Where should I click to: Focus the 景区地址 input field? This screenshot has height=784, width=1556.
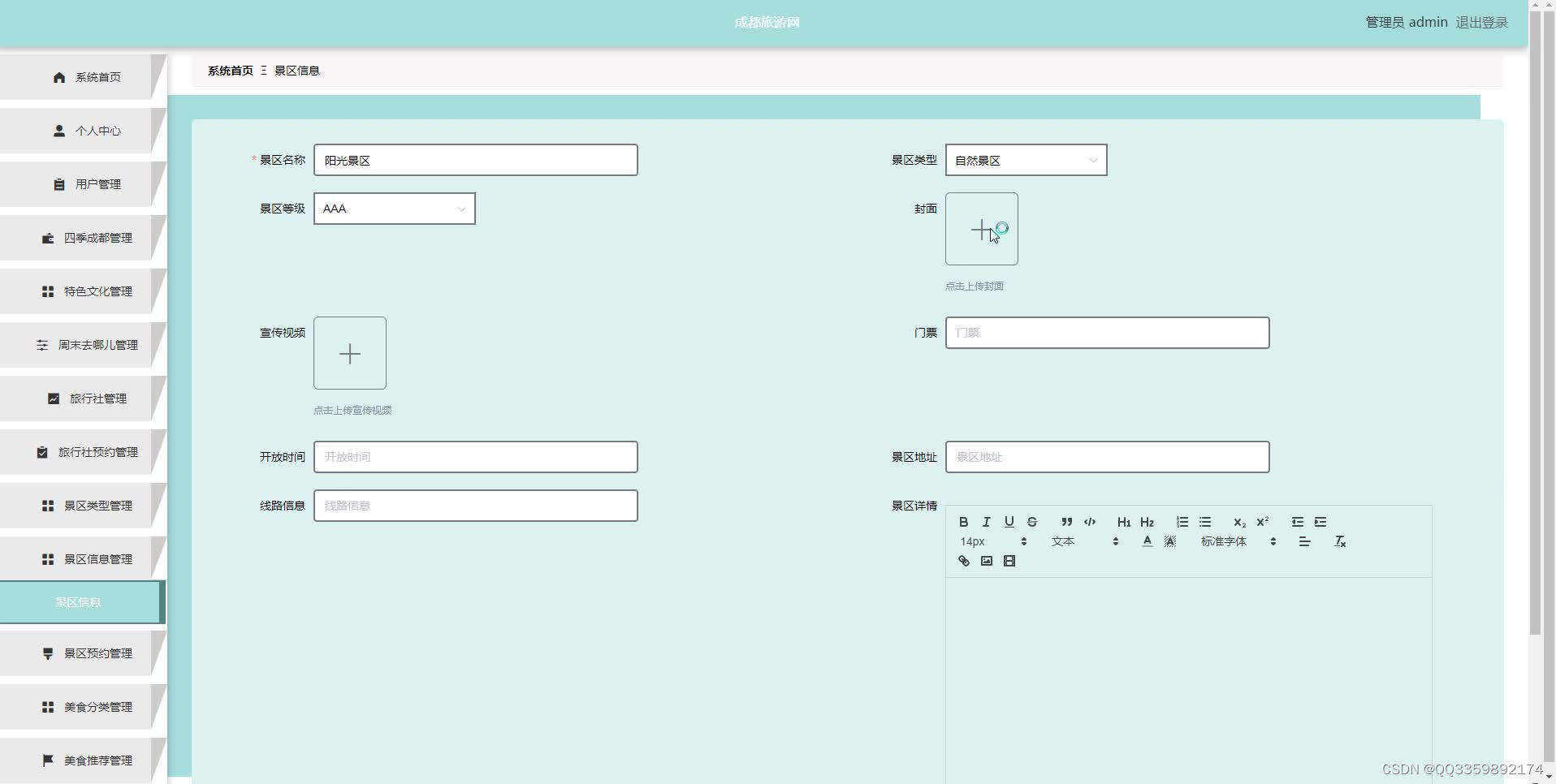point(1107,457)
